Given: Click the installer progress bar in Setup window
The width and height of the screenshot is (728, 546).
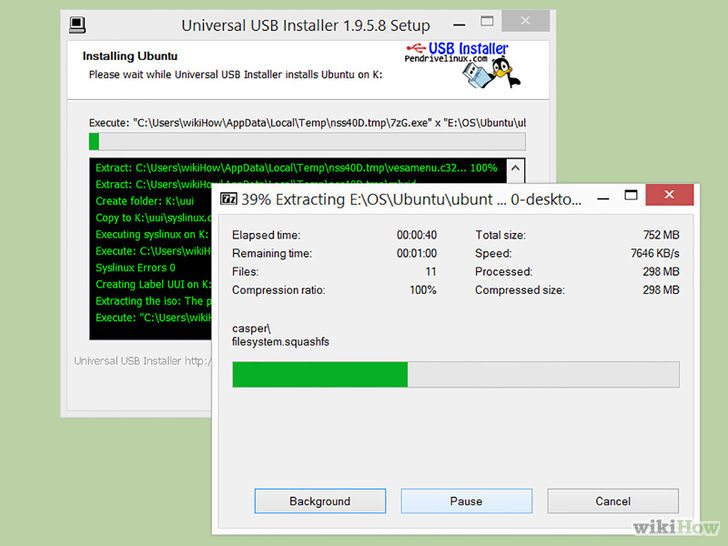Looking at the screenshot, I should pyautogui.click(x=307, y=141).
